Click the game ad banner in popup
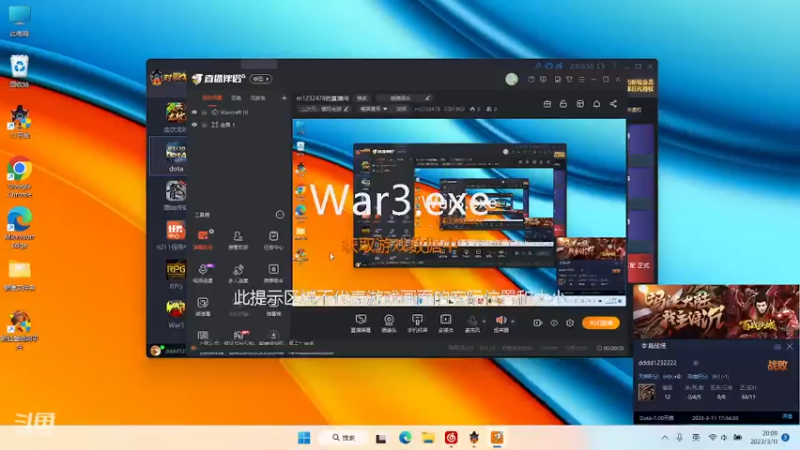Image resolution: width=800 pixels, height=450 pixels. [x=716, y=312]
